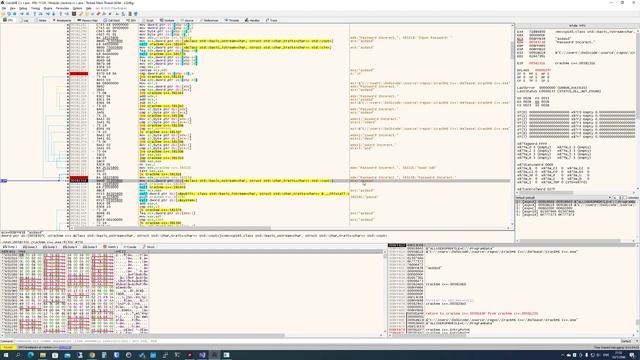This screenshot has height=360, width=640.
Task: Open the Scylla dark square toolbar icon
Action: (74, 14)
